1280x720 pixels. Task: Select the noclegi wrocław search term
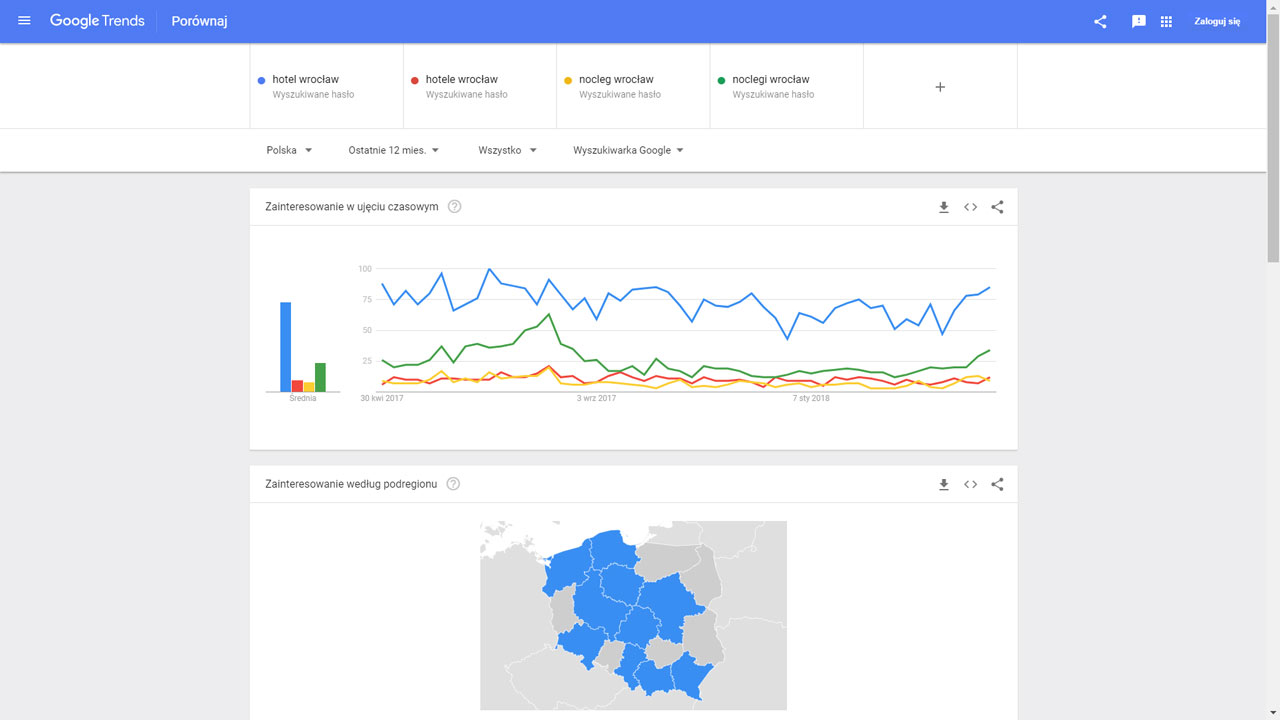click(x=786, y=86)
